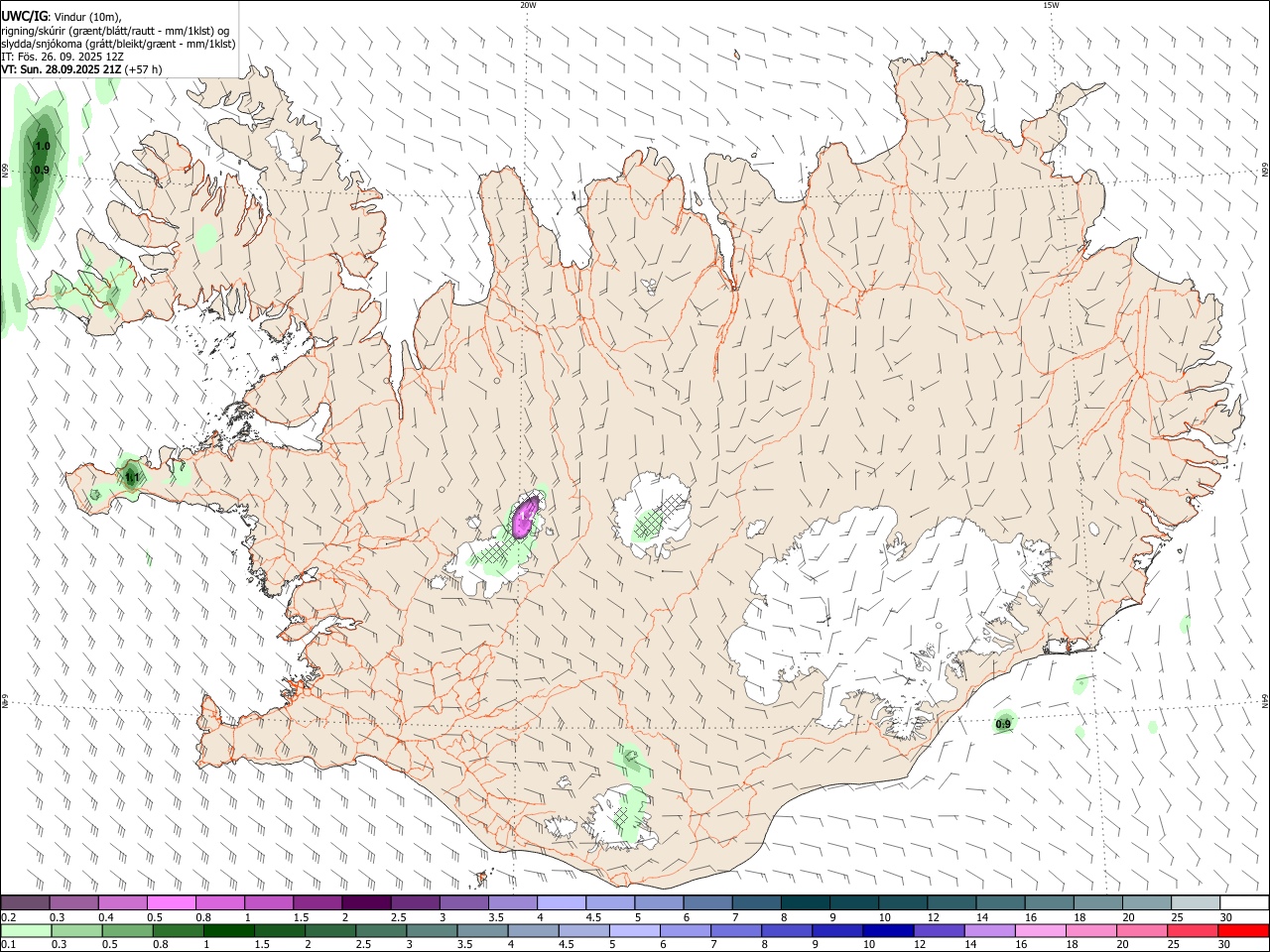Click the "1.1" precipitation value on Snæfellsnes
Screen dimensions: 1270x952
coord(131,478)
